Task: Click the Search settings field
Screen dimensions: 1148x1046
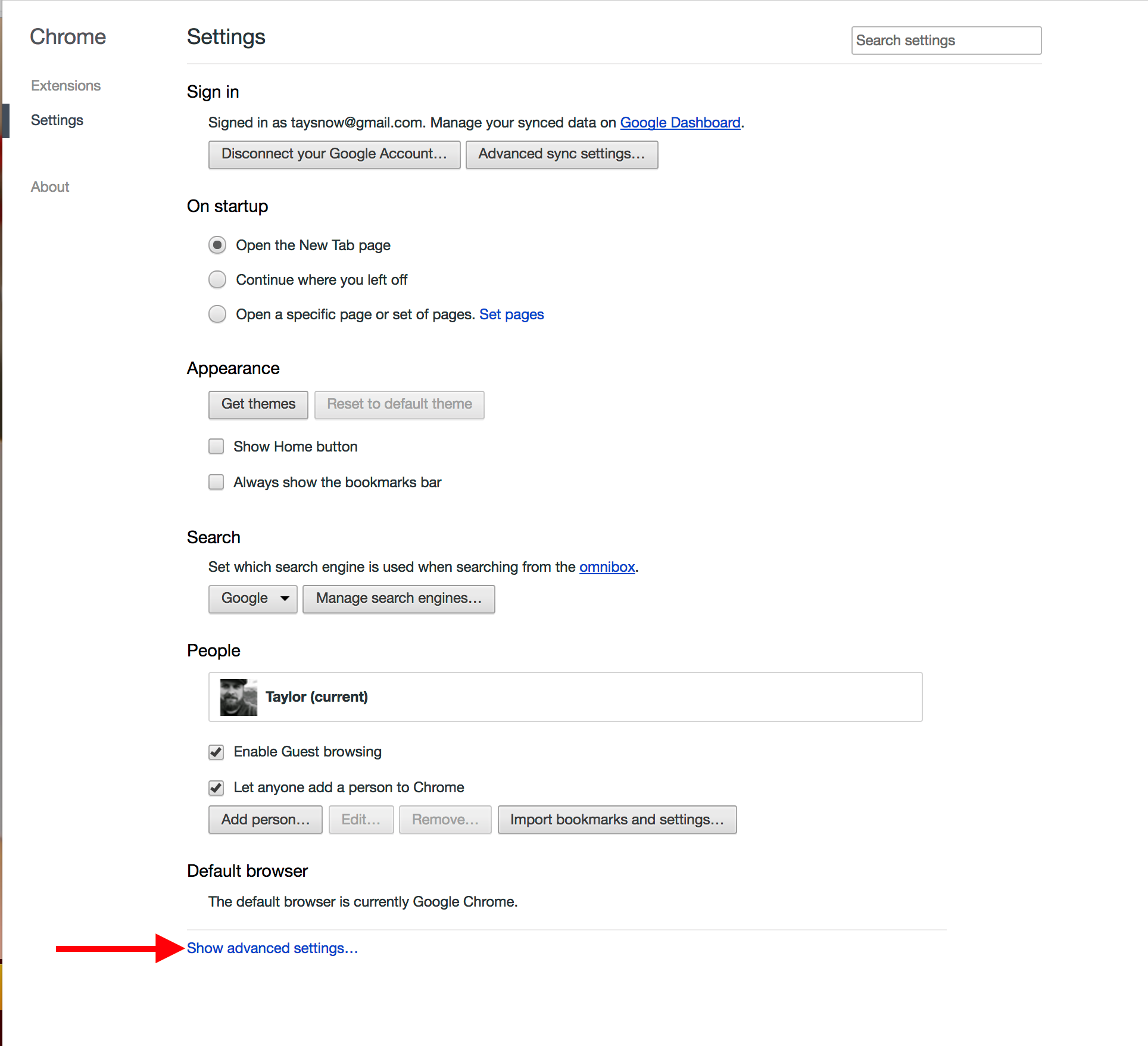Action: point(946,41)
